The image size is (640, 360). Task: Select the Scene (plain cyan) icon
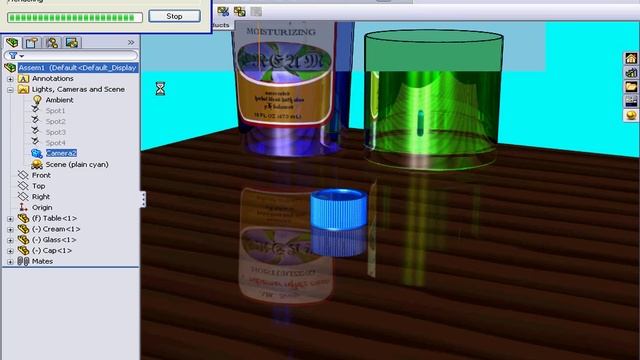coord(37,164)
